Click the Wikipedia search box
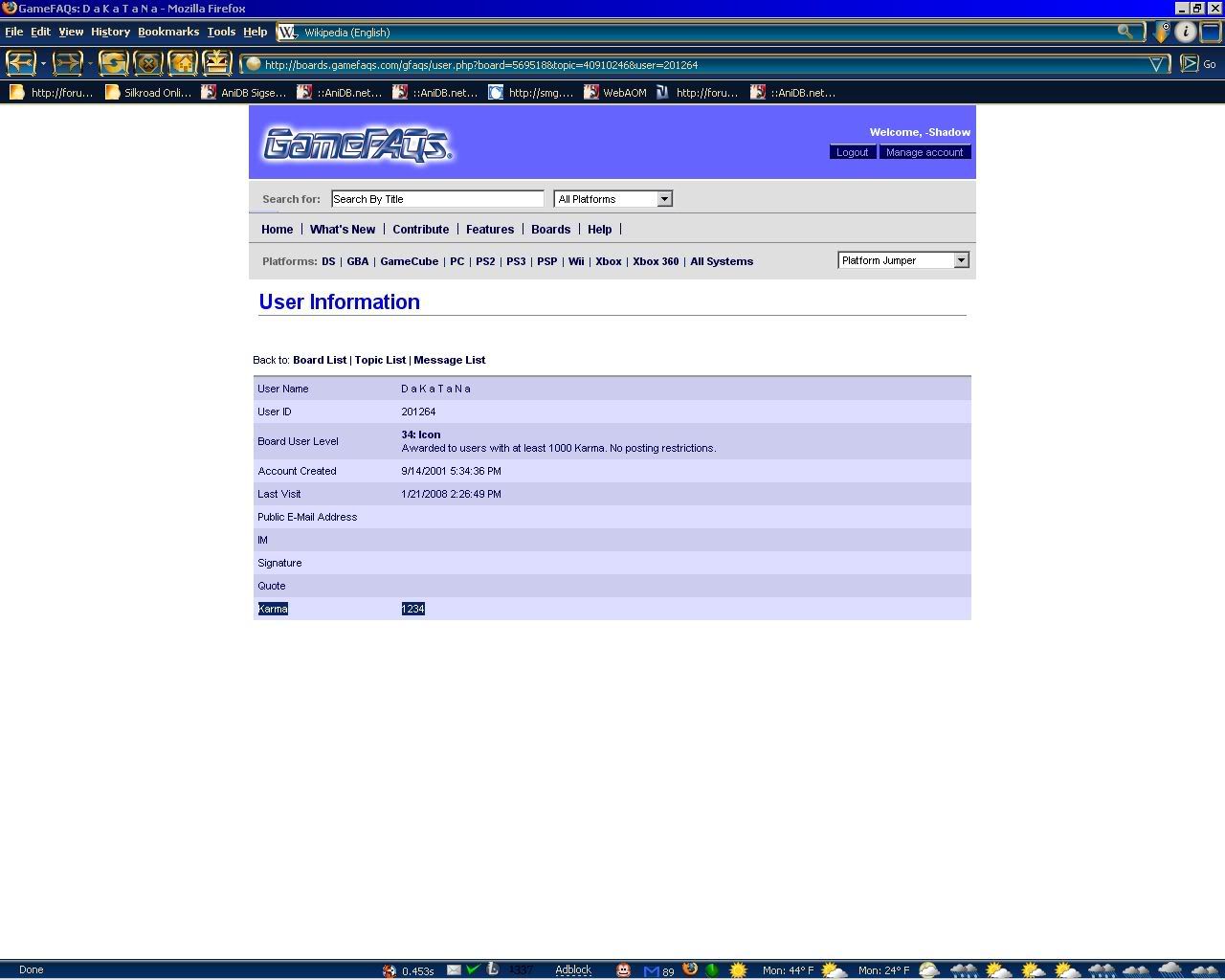The width and height of the screenshot is (1225, 980). pyautogui.click(x=708, y=33)
